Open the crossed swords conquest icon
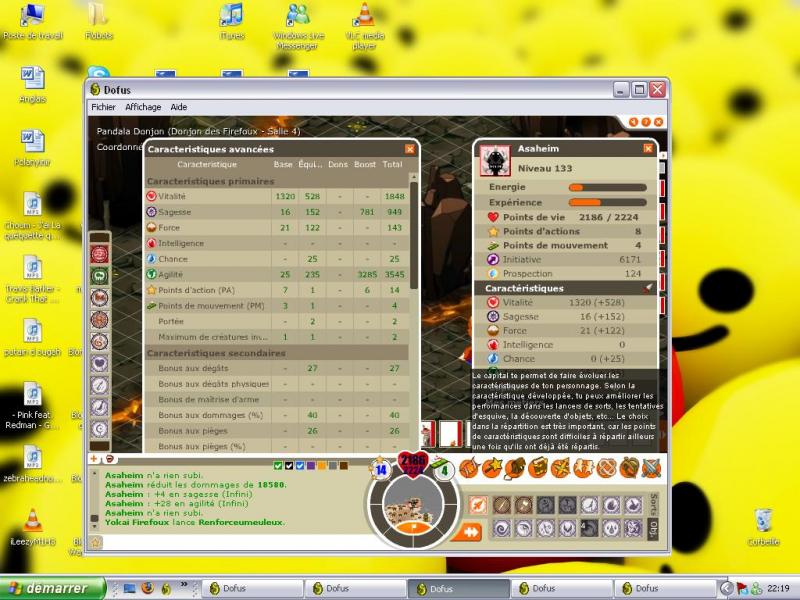The image size is (800, 600). tap(652, 468)
